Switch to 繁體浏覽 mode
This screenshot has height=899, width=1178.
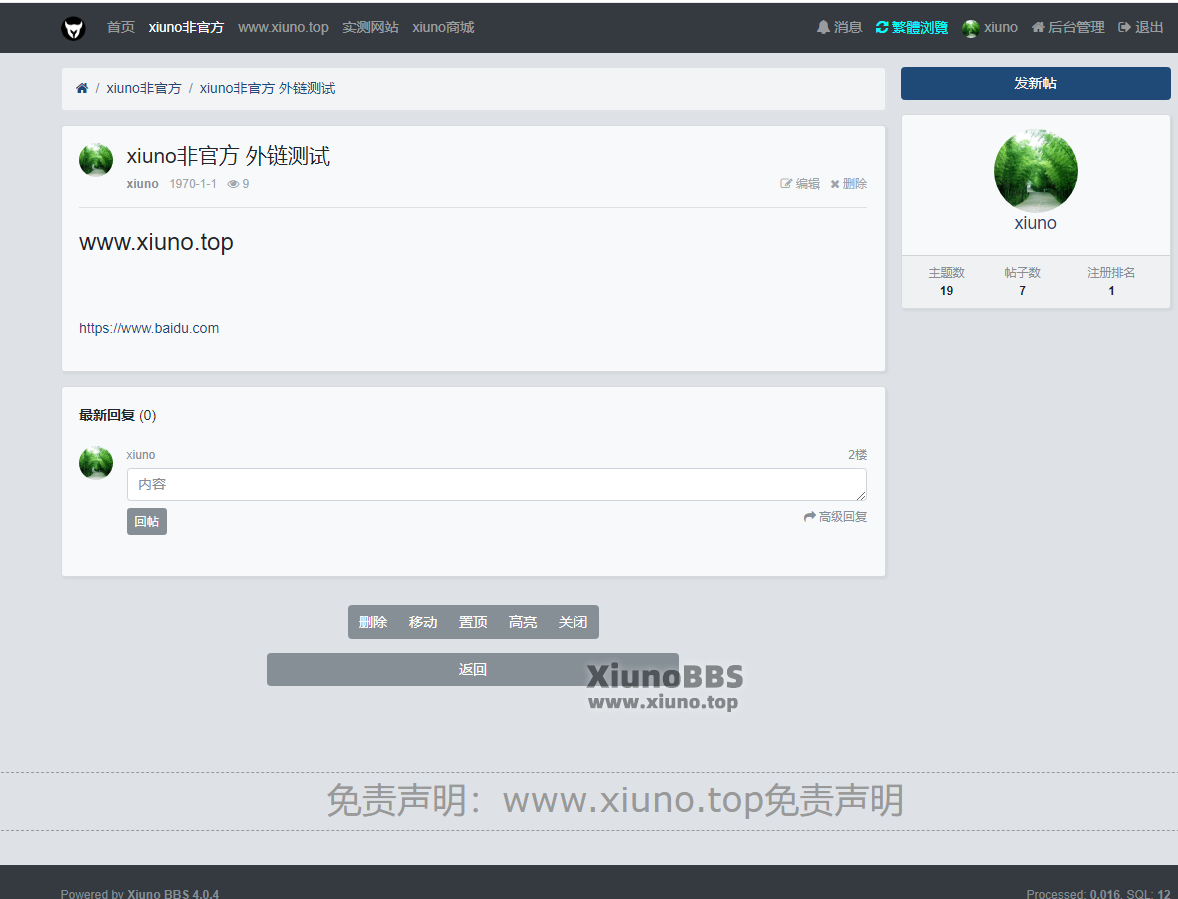[x=911, y=28]
